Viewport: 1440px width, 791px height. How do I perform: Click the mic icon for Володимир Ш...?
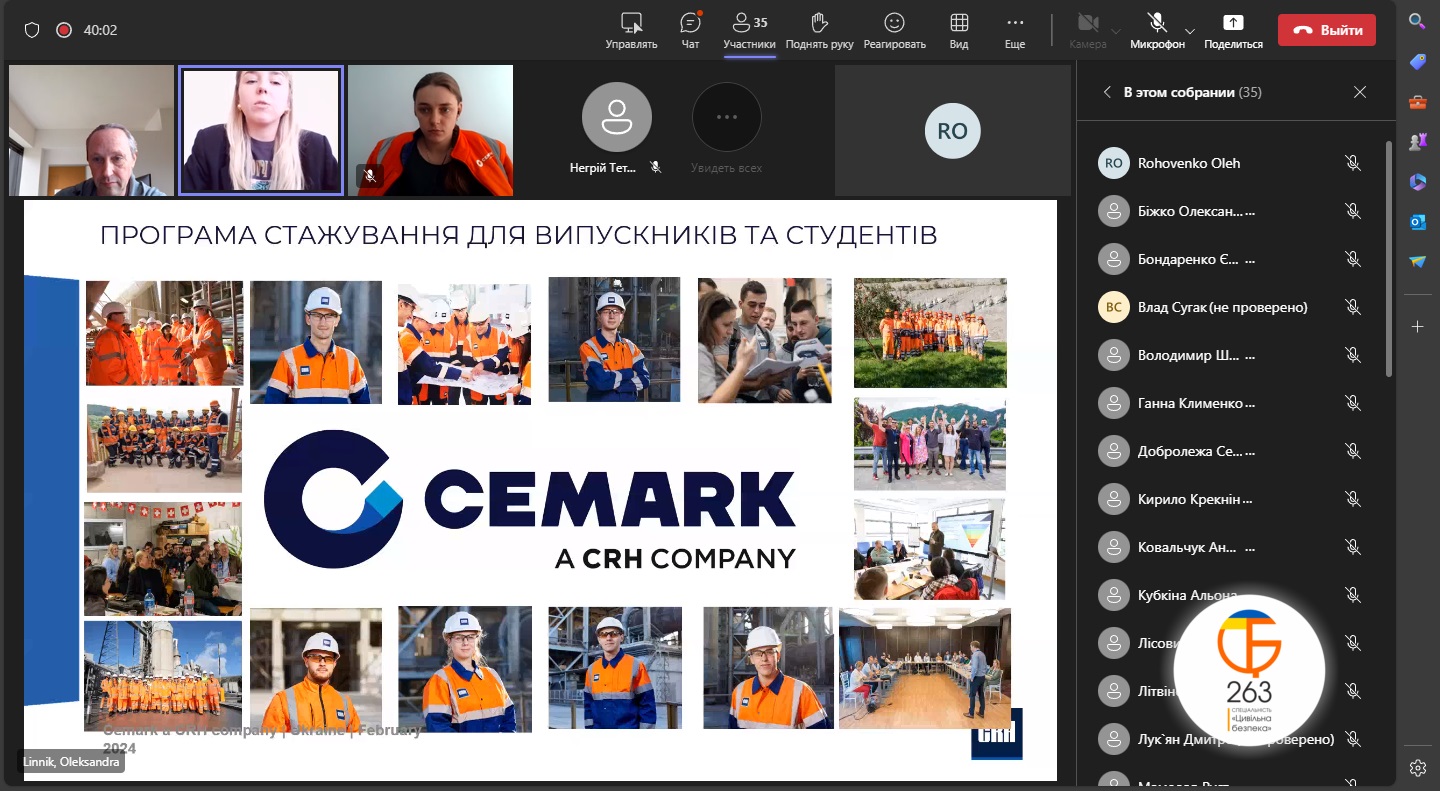(x=1353, y=355)
